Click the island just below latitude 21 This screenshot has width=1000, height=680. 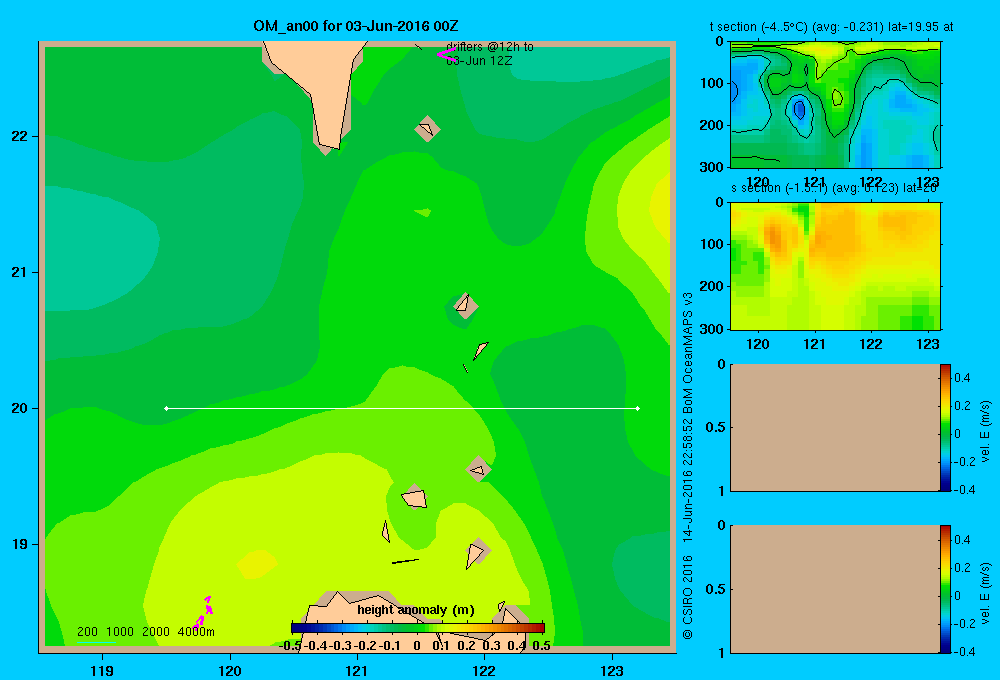(x=465, y=306)
